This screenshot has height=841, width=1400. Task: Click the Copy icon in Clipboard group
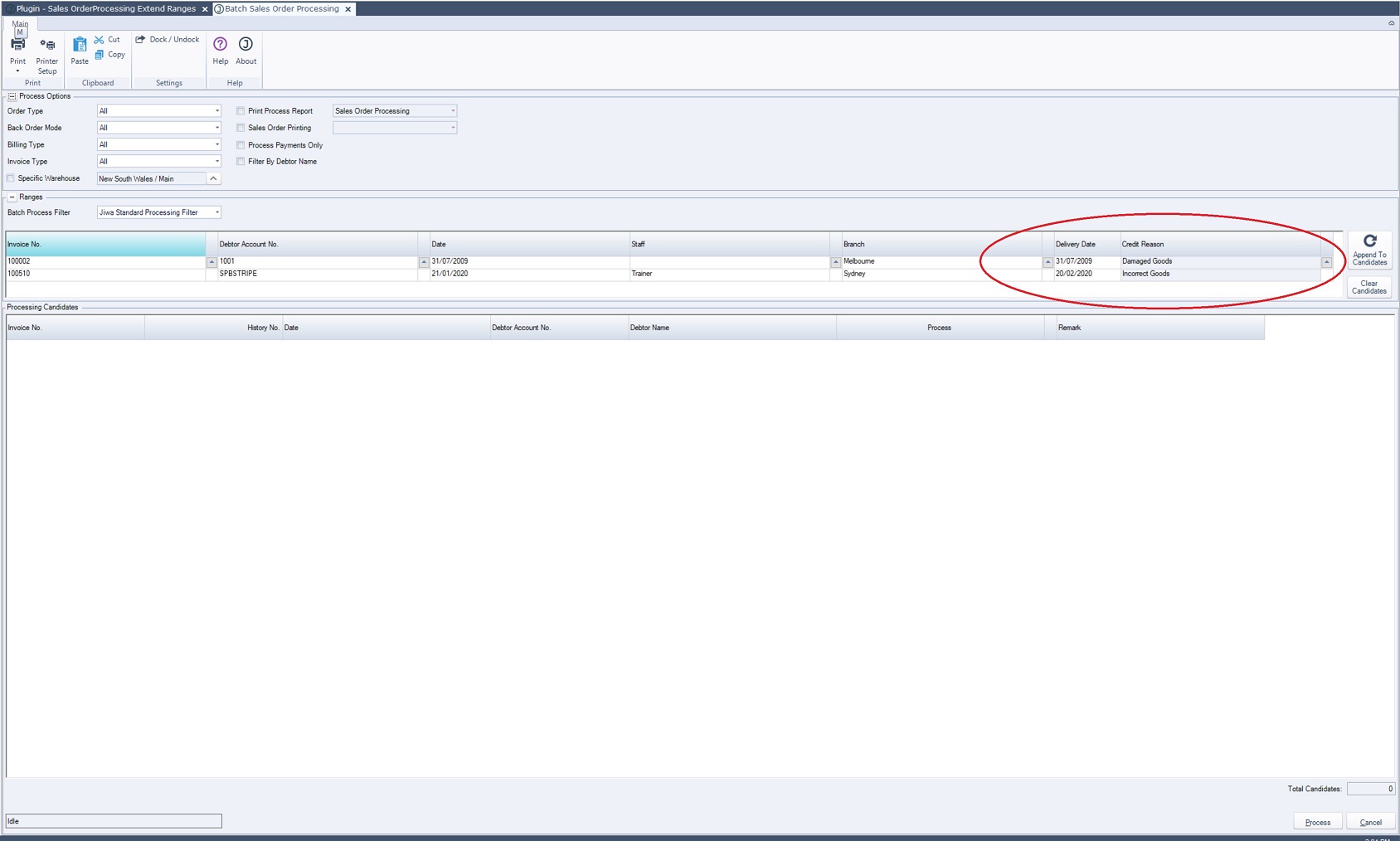tap(100, 55)
